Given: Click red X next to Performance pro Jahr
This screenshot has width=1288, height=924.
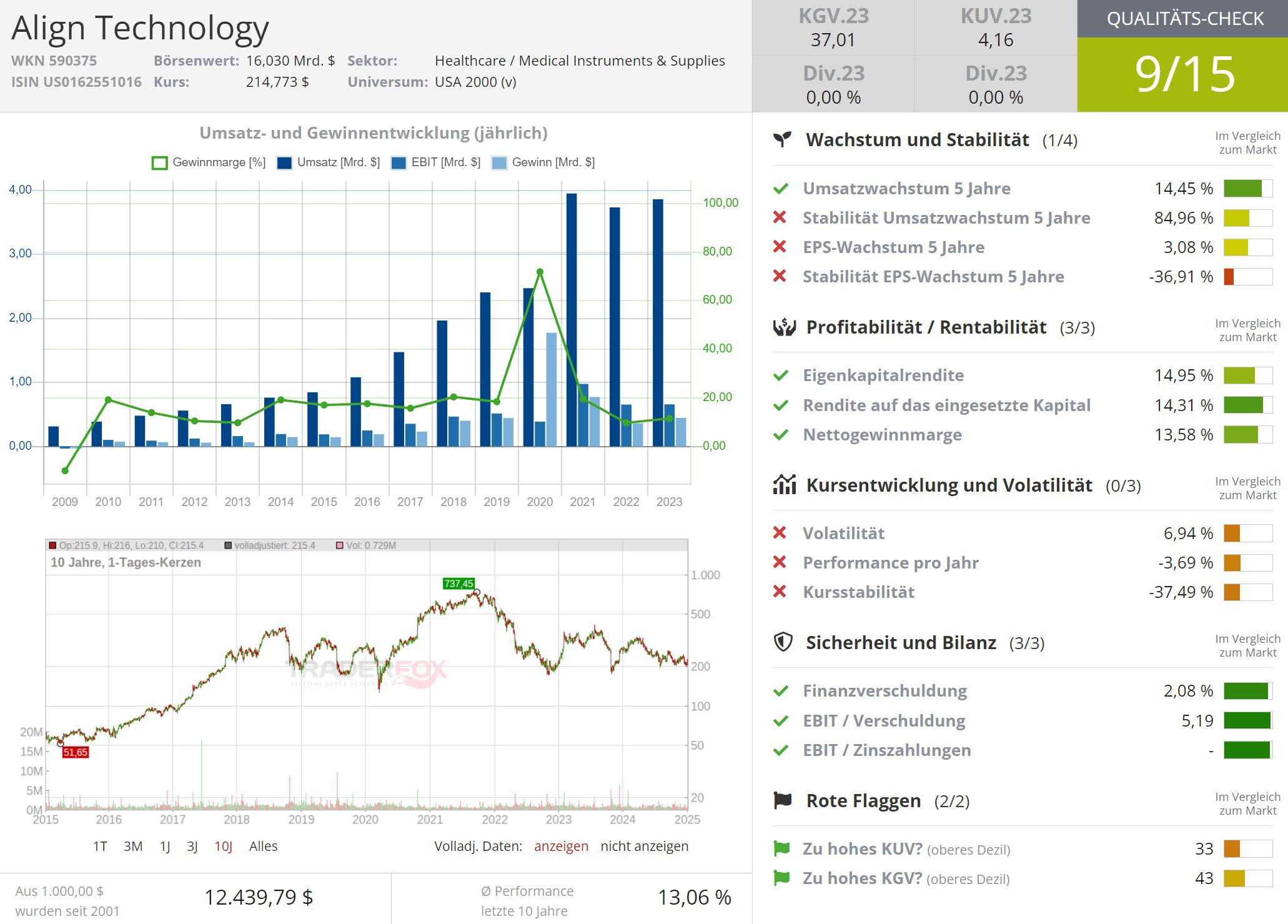Looking at the screenshot, I should point(780,562).
